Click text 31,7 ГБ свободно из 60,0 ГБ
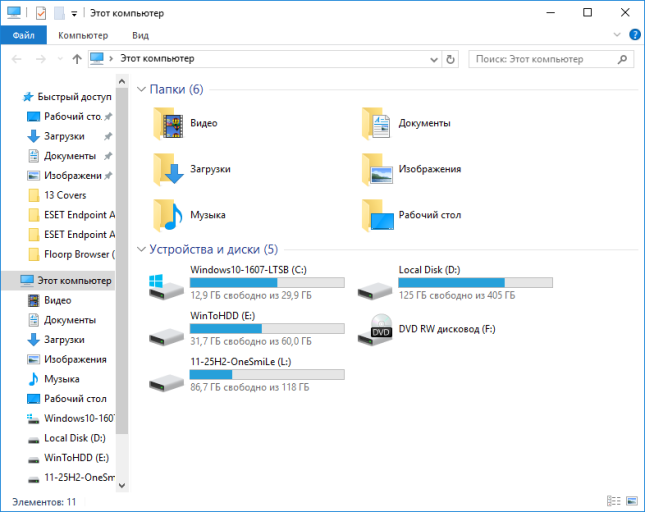645x512 pixels. [x=251, y=341]
